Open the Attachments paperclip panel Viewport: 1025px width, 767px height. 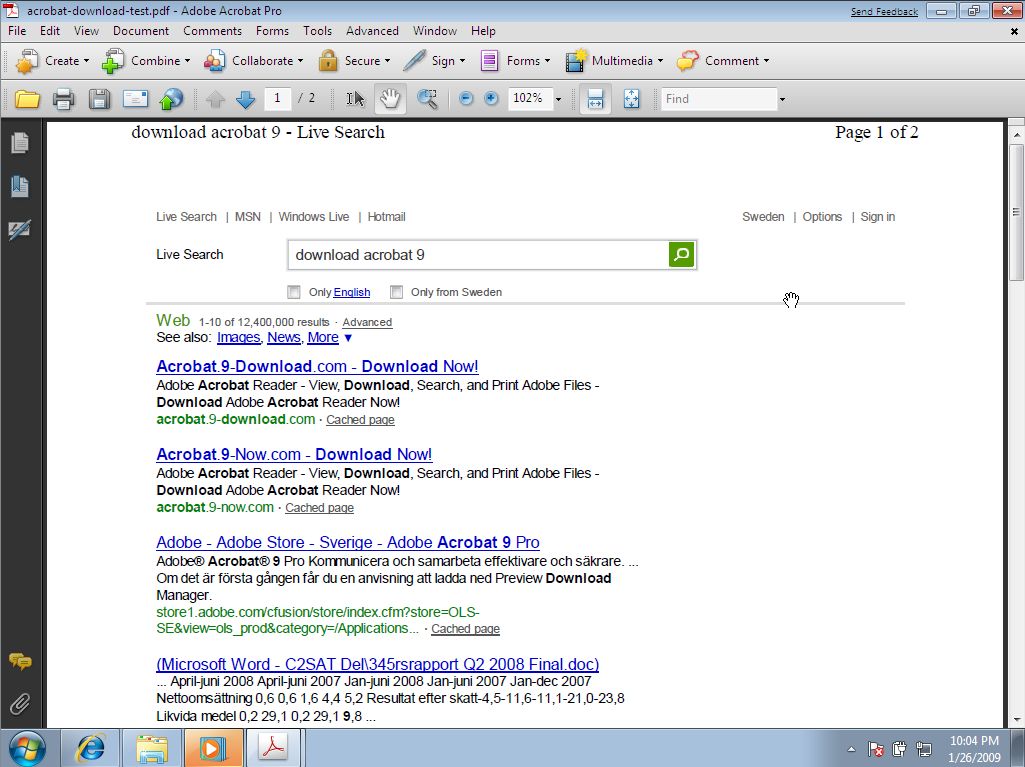pos(20,704)
